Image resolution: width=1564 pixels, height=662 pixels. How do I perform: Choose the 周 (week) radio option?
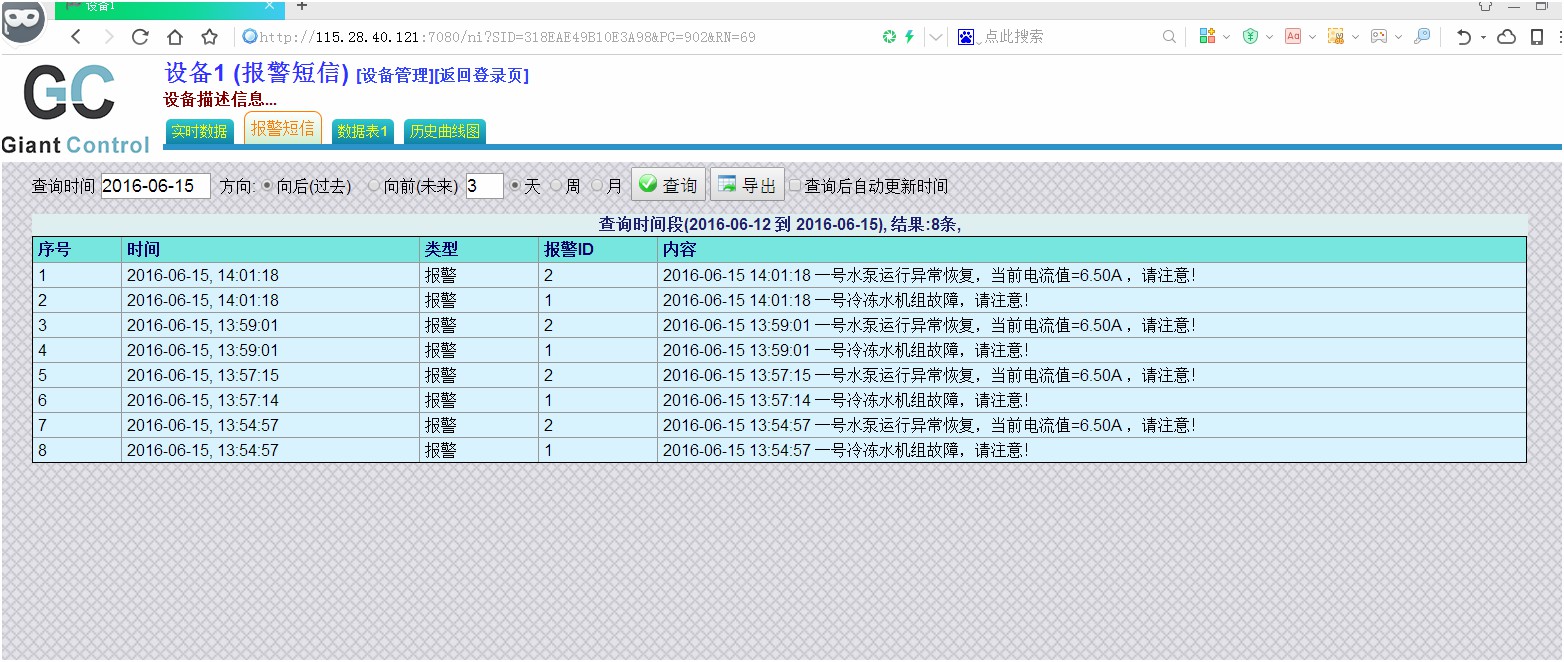point(556,186)
